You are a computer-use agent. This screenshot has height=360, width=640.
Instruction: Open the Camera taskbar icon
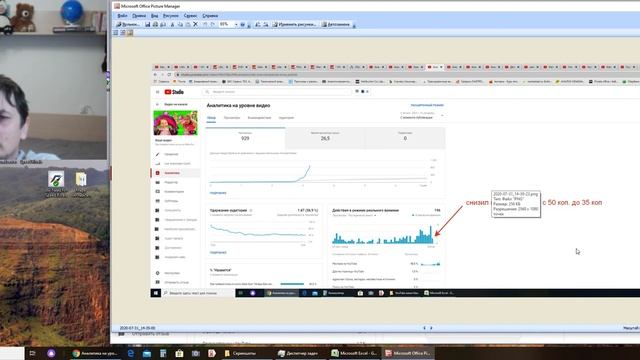tap(196, 353)
